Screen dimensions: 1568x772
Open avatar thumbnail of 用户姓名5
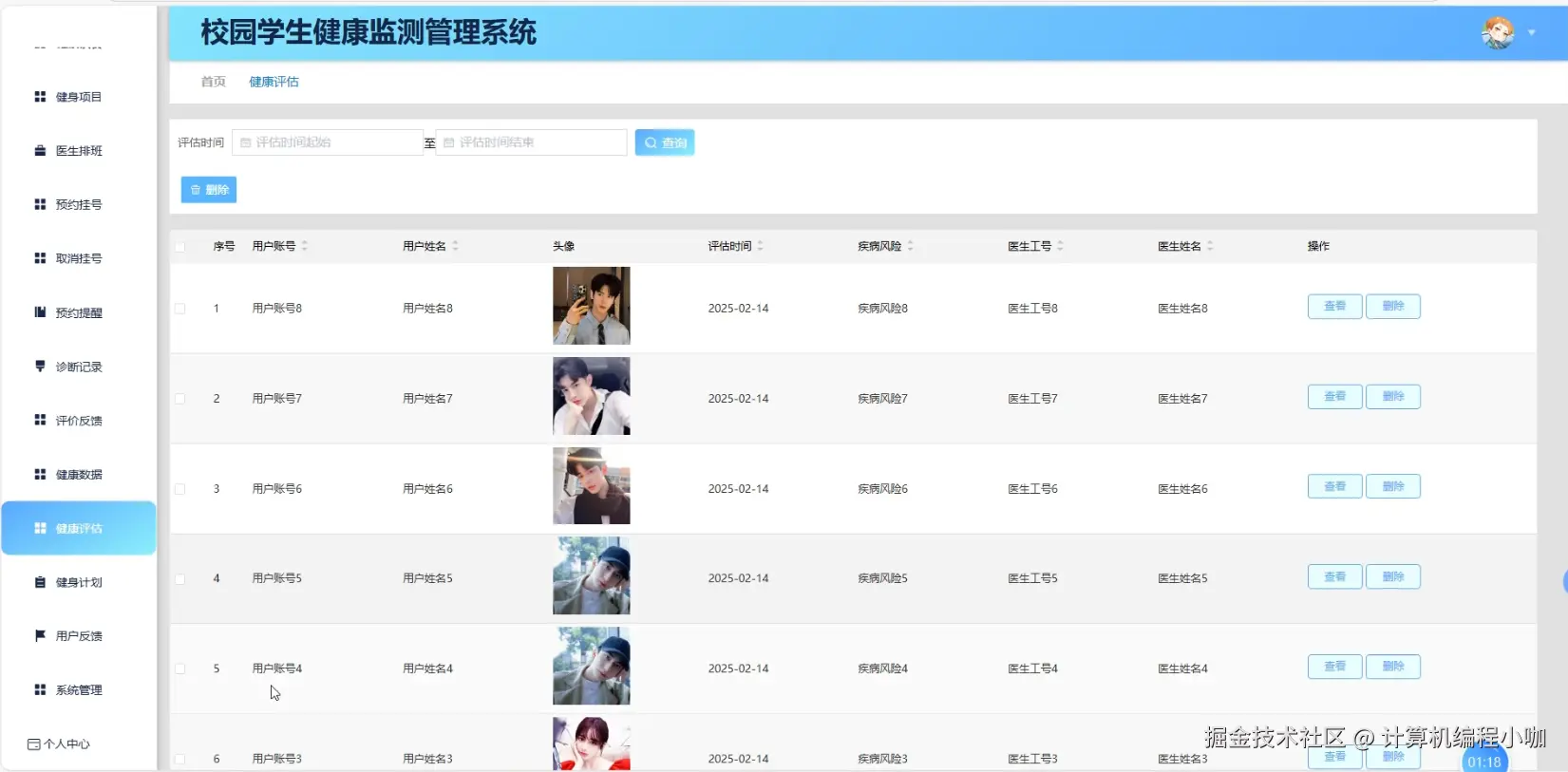point(592,575)
